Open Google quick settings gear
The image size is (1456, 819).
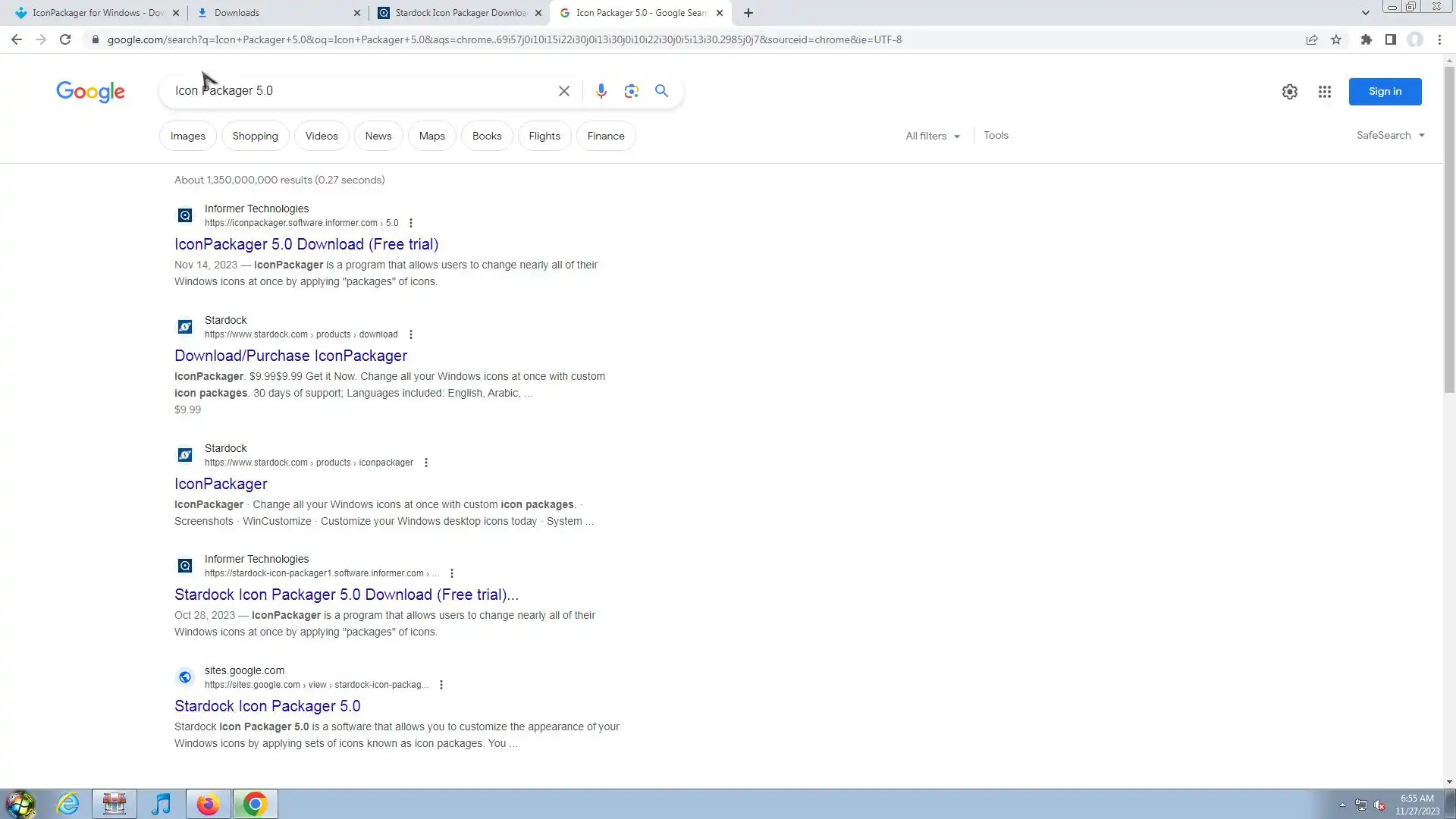coord(1289,92)
